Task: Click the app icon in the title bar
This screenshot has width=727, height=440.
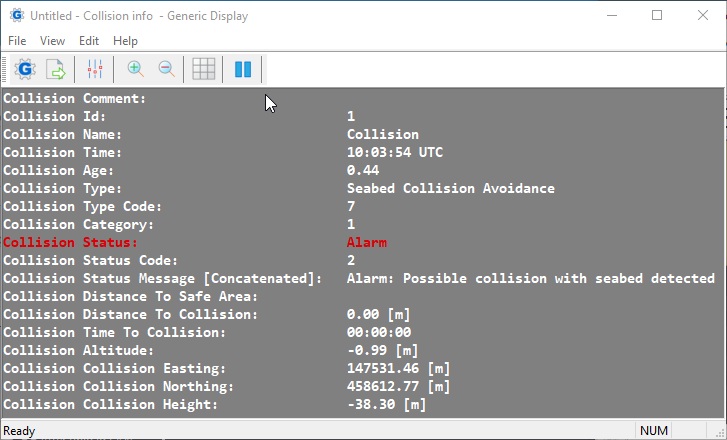Action: 17,16
